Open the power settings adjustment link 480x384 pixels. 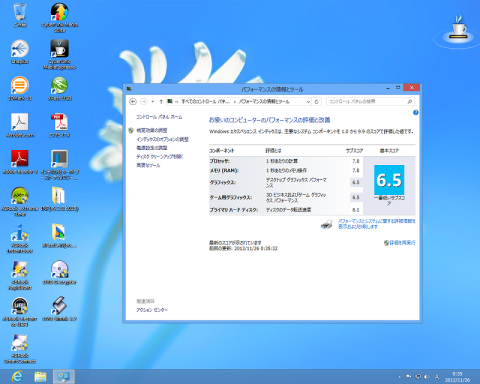(x=152, y=148)
